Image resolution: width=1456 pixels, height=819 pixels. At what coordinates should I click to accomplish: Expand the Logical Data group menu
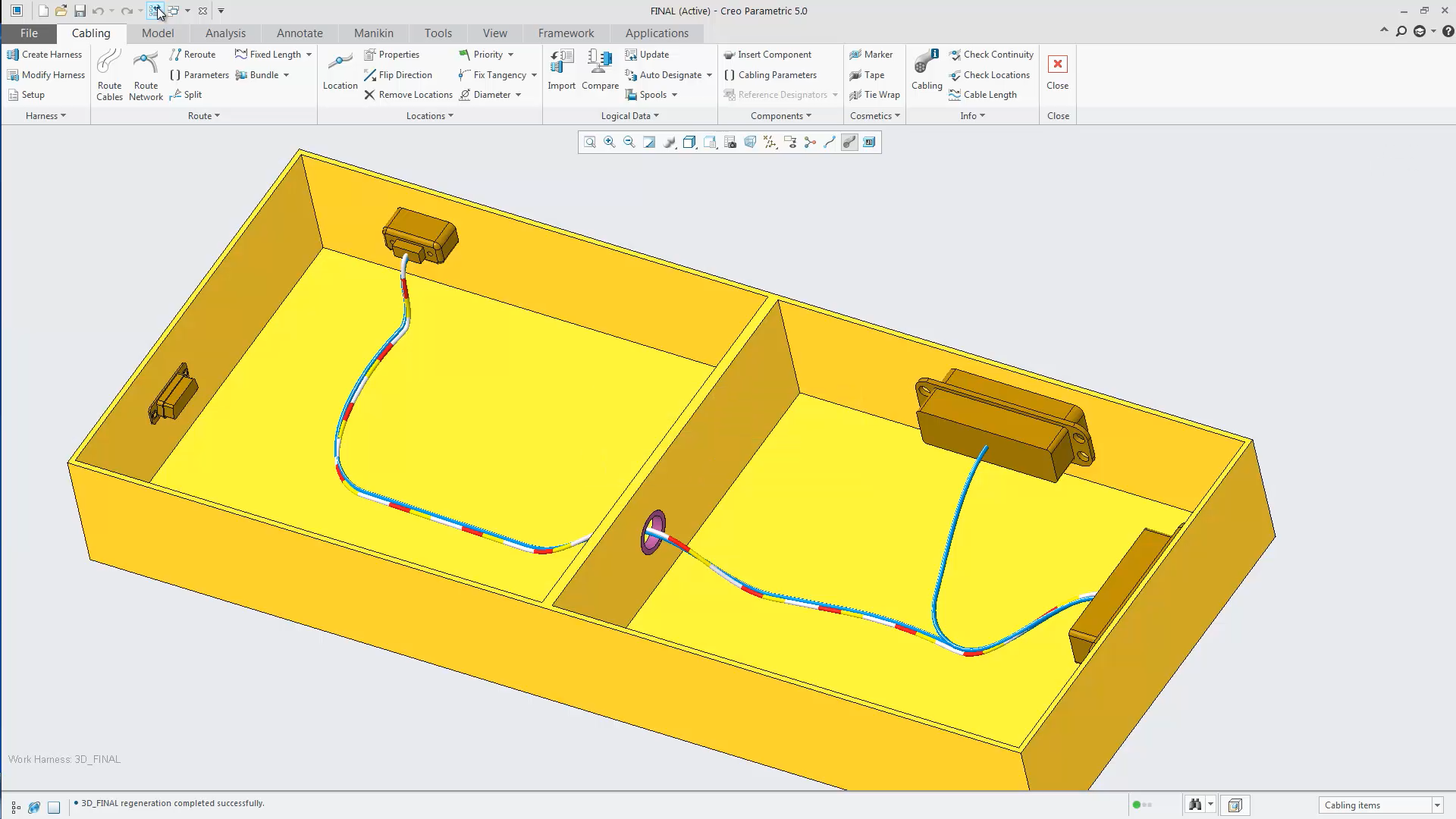[629, 116]
